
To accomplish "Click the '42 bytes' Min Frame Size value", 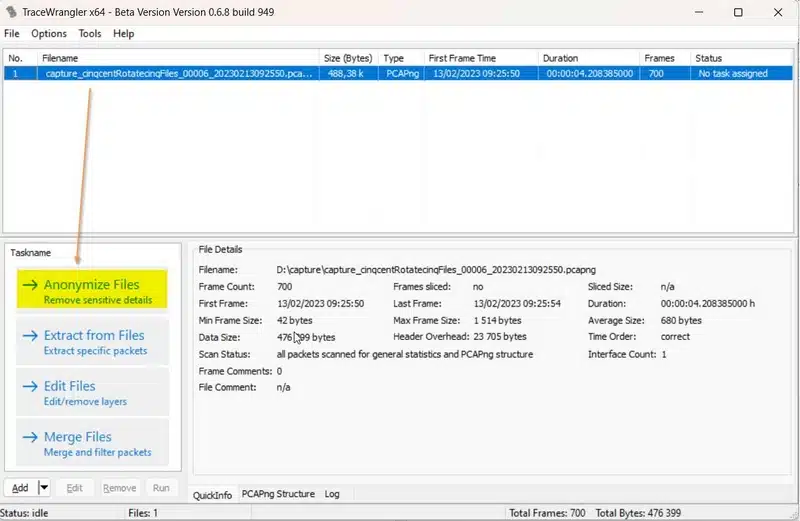I will [295, 320].
